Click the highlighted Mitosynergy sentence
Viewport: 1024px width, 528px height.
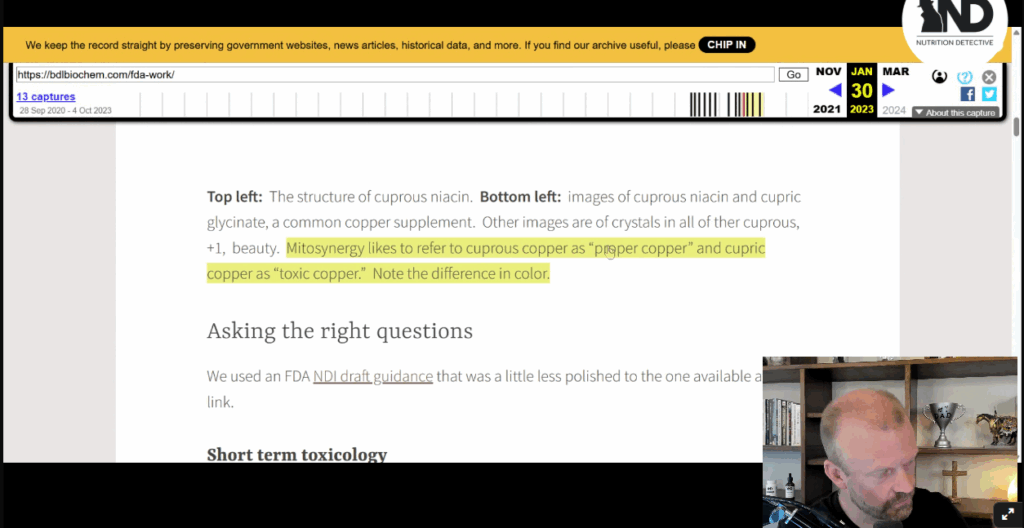[x=486, y=261]
